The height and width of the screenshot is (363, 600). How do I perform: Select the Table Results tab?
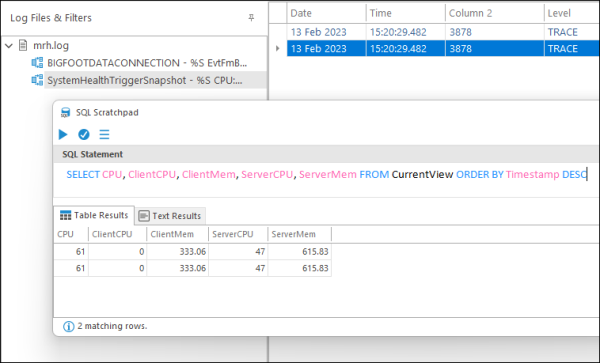pos(94,215)
